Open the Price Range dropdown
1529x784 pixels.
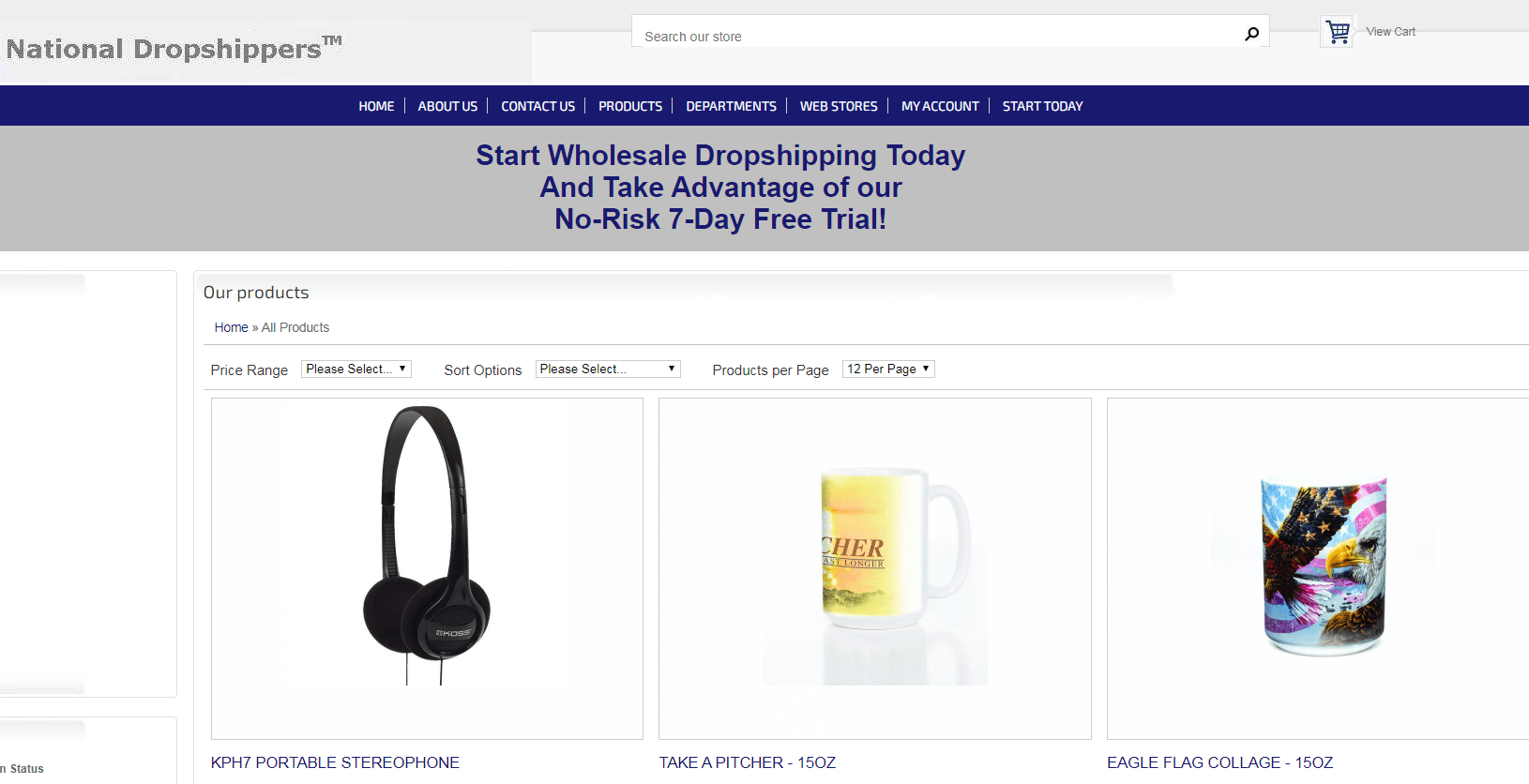[x=356, y=369]
